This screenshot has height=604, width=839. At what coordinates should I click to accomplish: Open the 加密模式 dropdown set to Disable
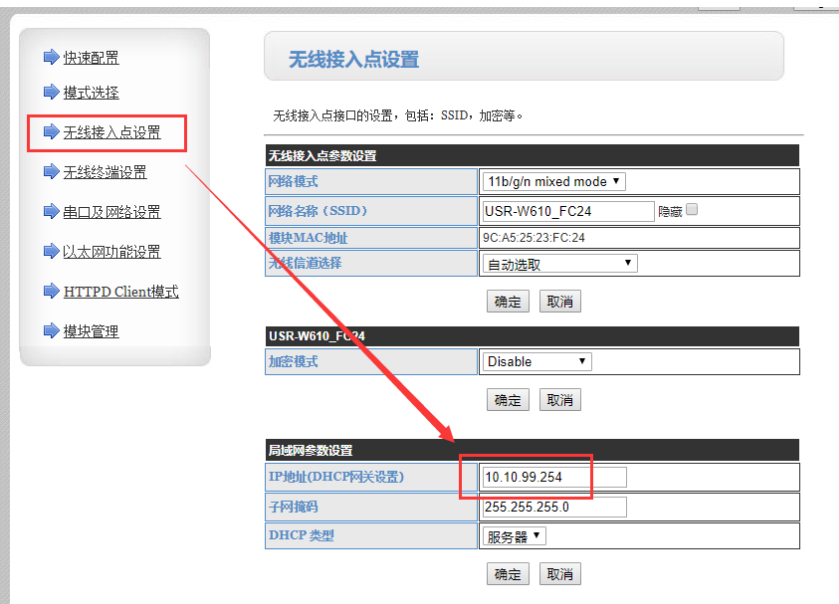pyautogui.click(x=537, y=361)
